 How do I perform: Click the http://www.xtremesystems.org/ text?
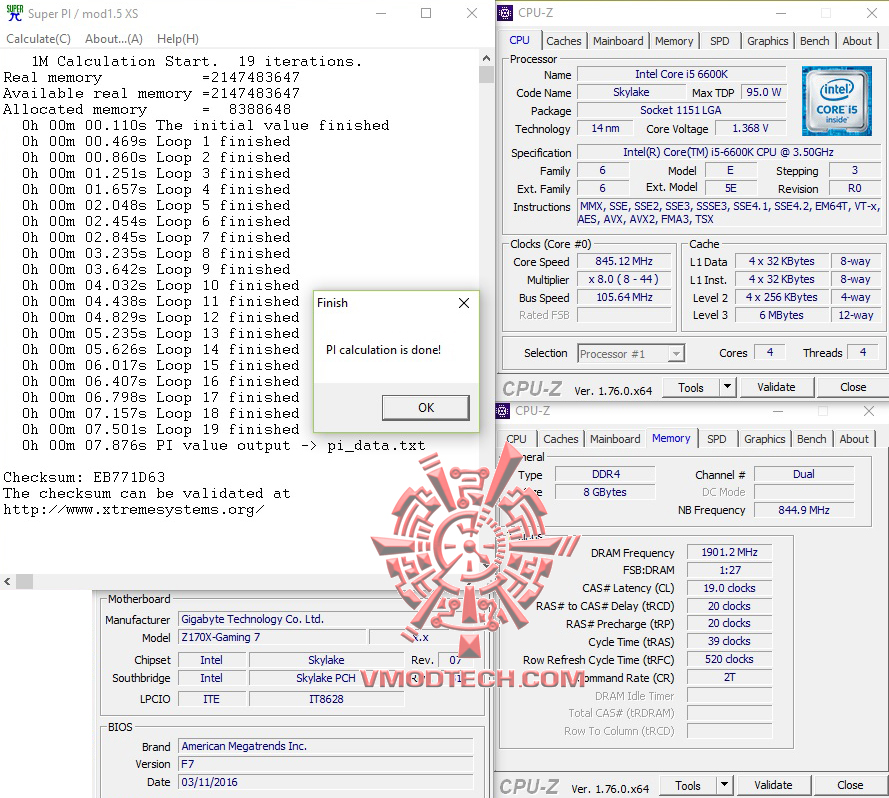click(x=134, y=509)
